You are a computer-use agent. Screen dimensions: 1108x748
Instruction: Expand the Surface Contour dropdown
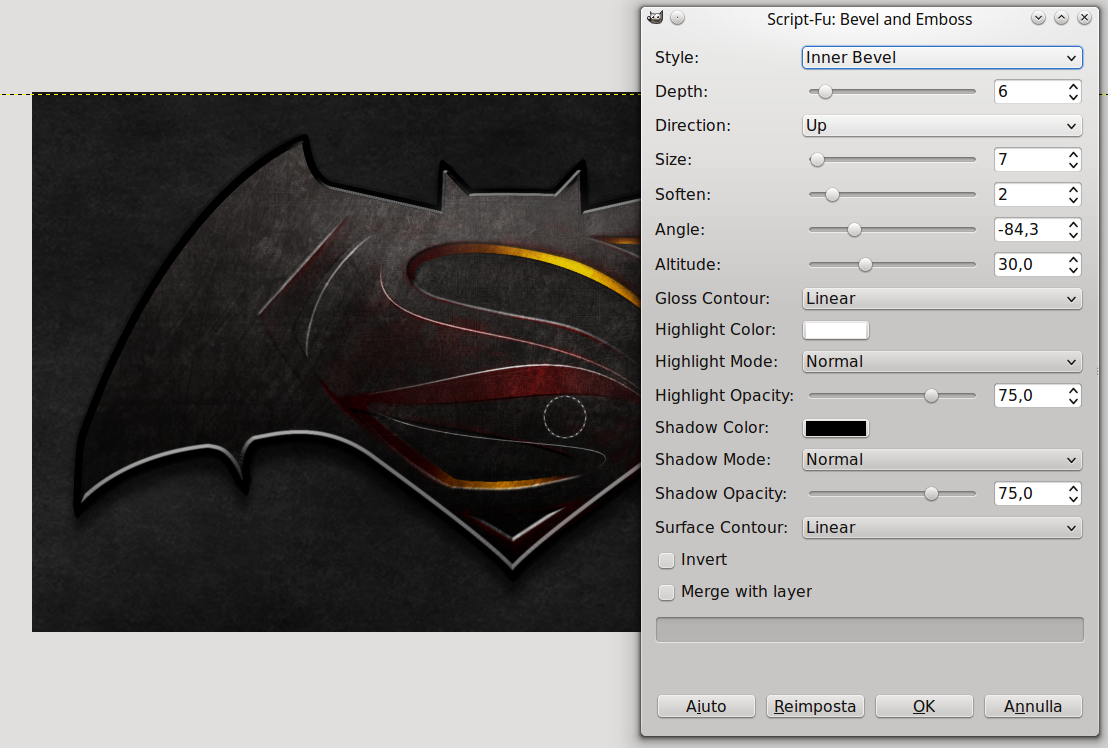pyautogui.click(x=942, y=528)
